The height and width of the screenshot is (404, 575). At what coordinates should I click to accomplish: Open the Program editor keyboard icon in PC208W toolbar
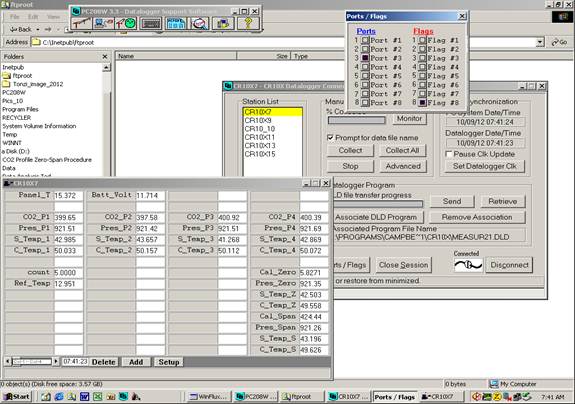[x=151, y=23]
